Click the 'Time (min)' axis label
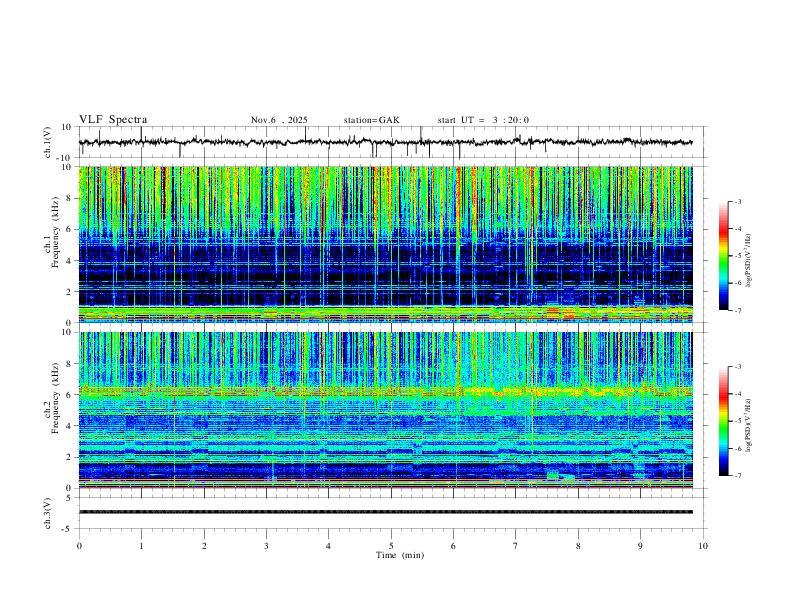The height and width of the screenshot is (612, 792). point(400,555)
